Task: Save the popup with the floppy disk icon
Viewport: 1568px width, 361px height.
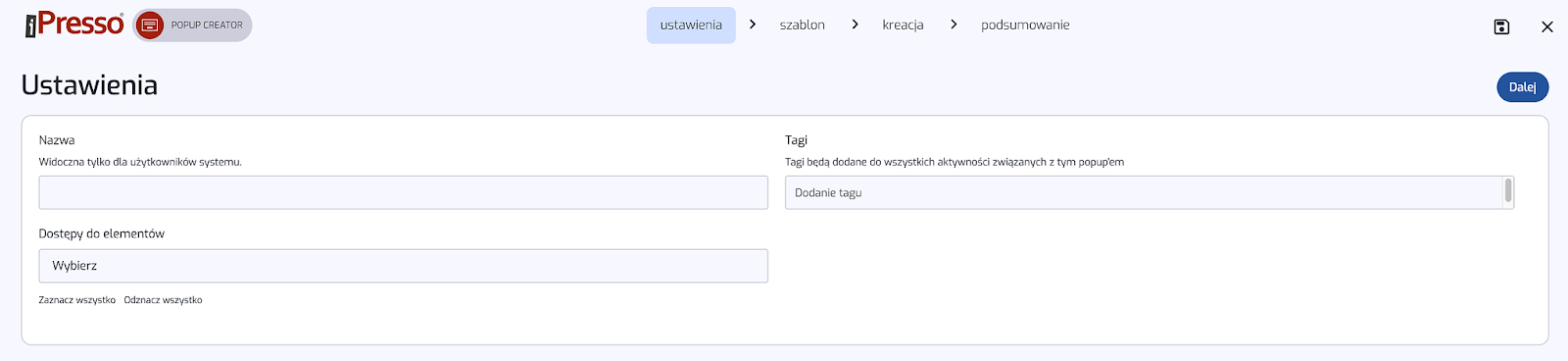Action: 1501,26
